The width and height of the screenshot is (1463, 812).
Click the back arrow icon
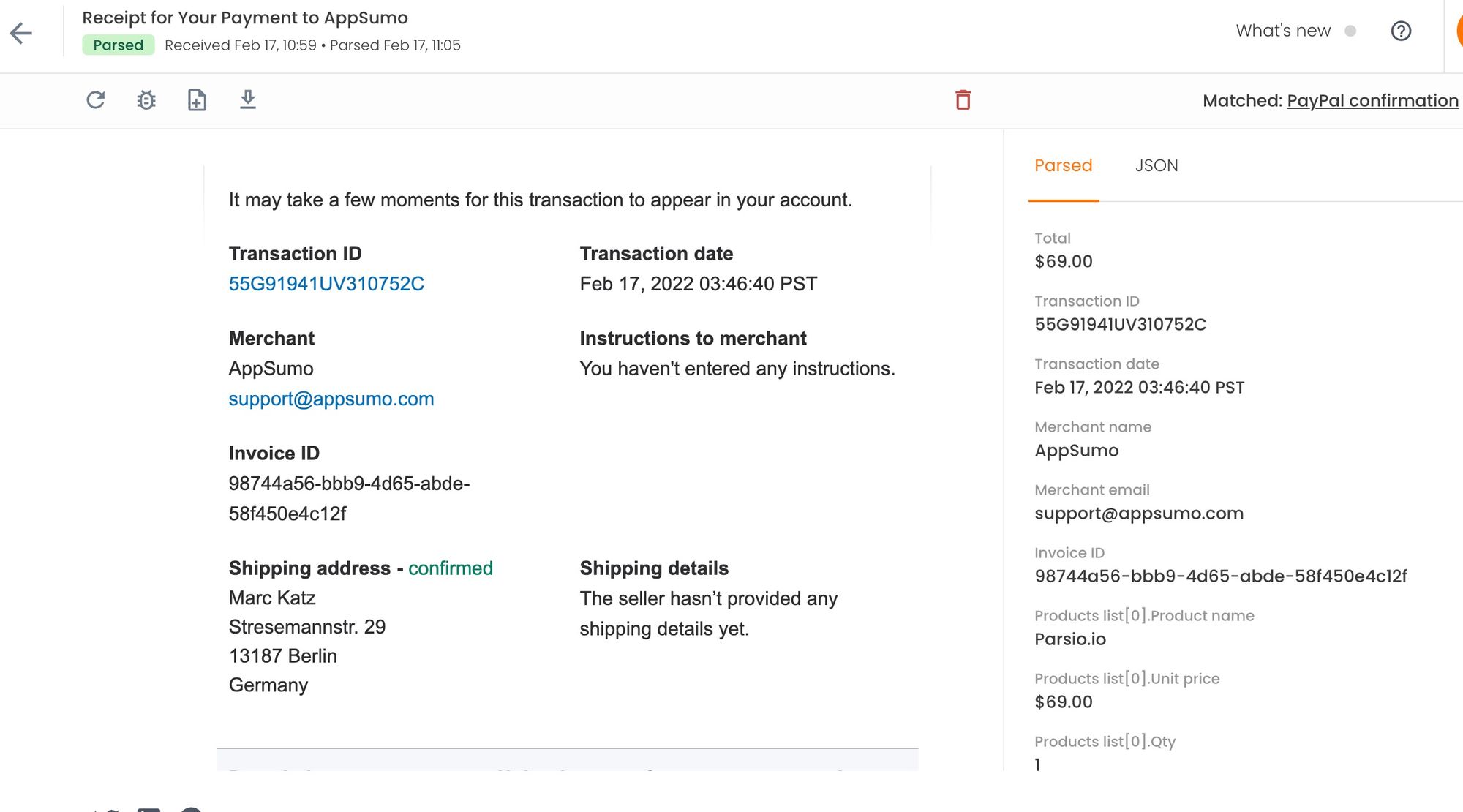point(21,33)
